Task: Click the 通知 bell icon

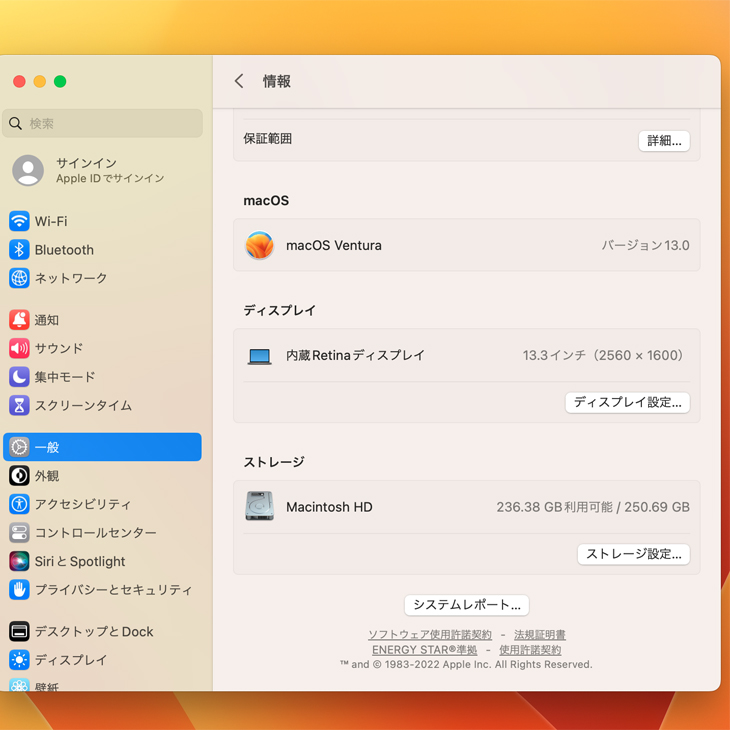Action: tap(19, 320)
